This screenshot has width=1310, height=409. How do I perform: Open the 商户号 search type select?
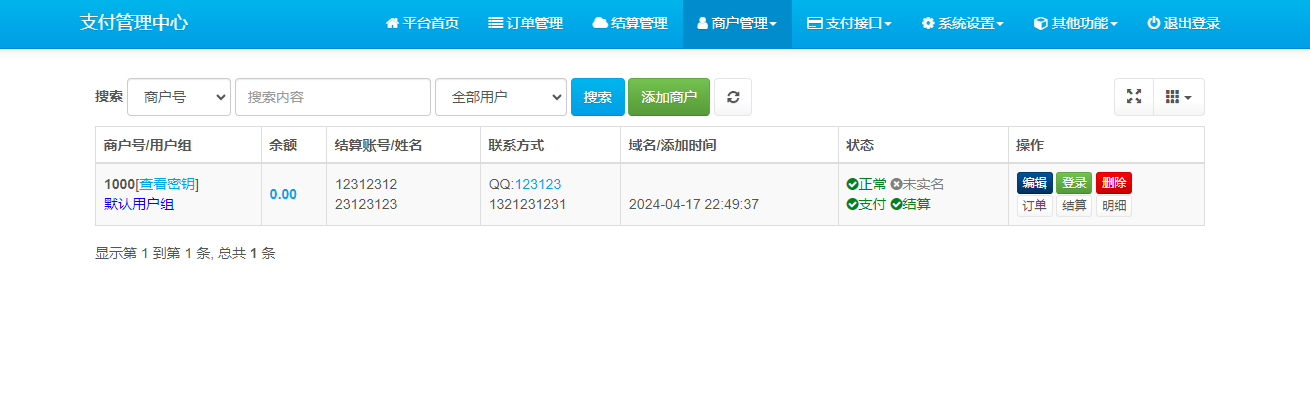coord(179,97)
